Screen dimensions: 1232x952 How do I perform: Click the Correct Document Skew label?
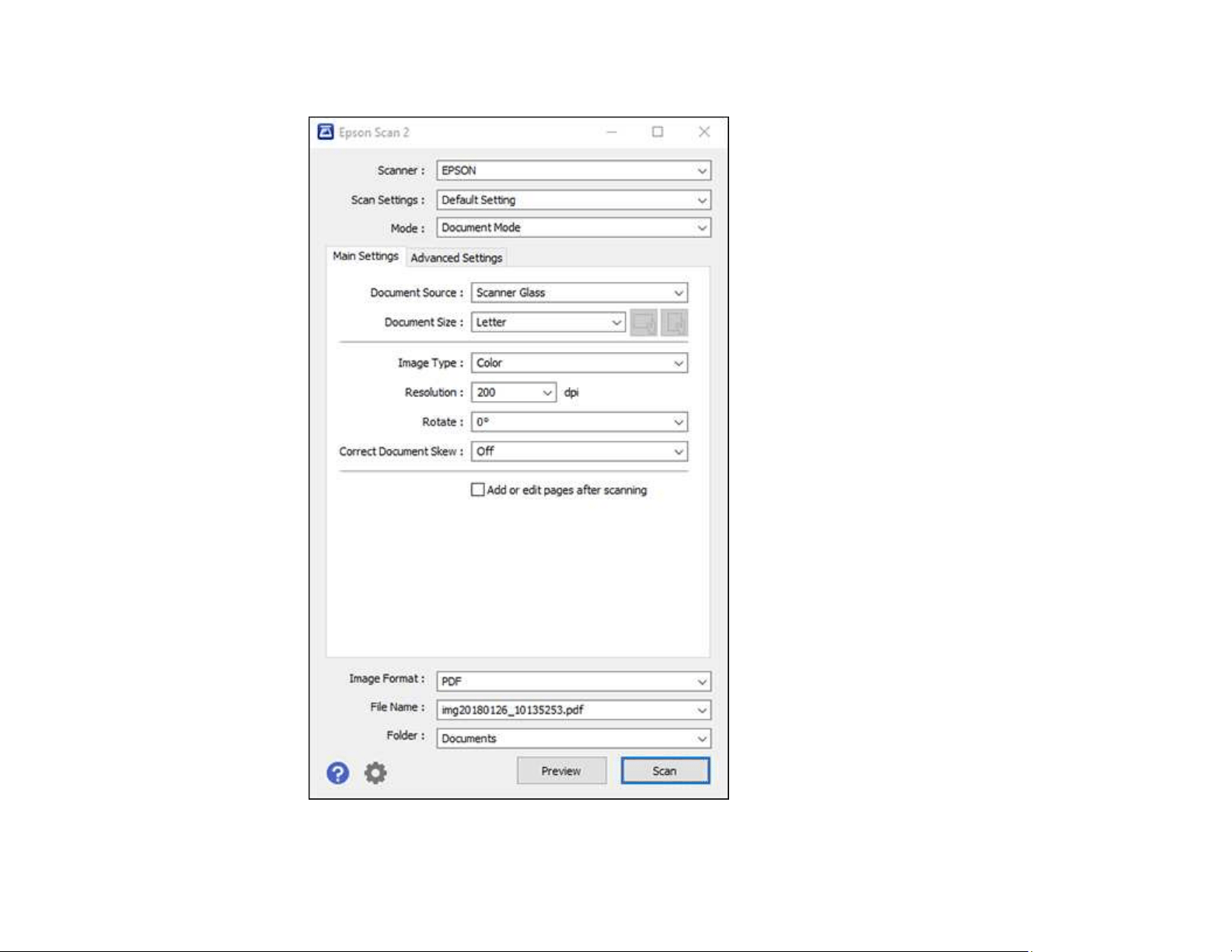pos(401,452)
